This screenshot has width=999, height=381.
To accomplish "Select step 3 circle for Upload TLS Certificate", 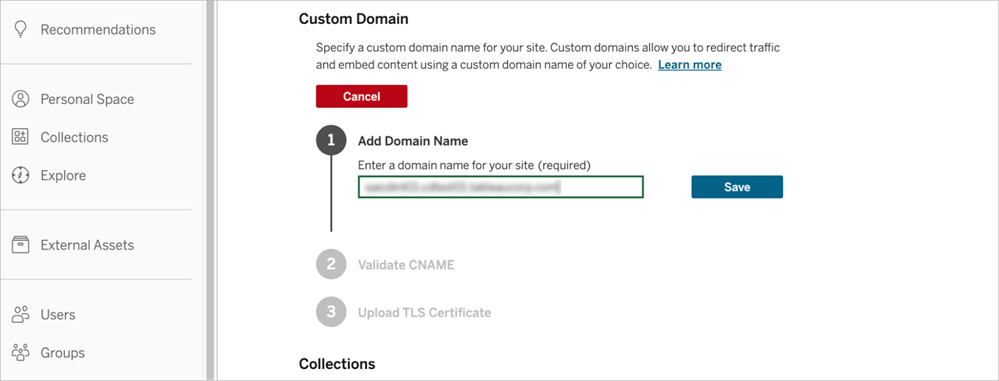I will click(x=331, y=312).
